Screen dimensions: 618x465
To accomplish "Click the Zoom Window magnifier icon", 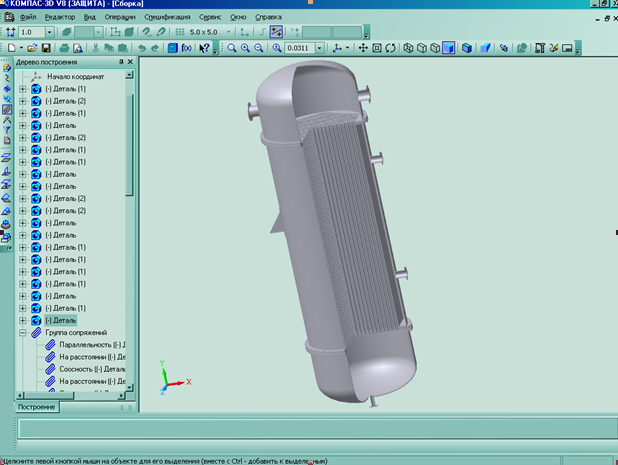I will pyautogui.click(x=232, y=48).
